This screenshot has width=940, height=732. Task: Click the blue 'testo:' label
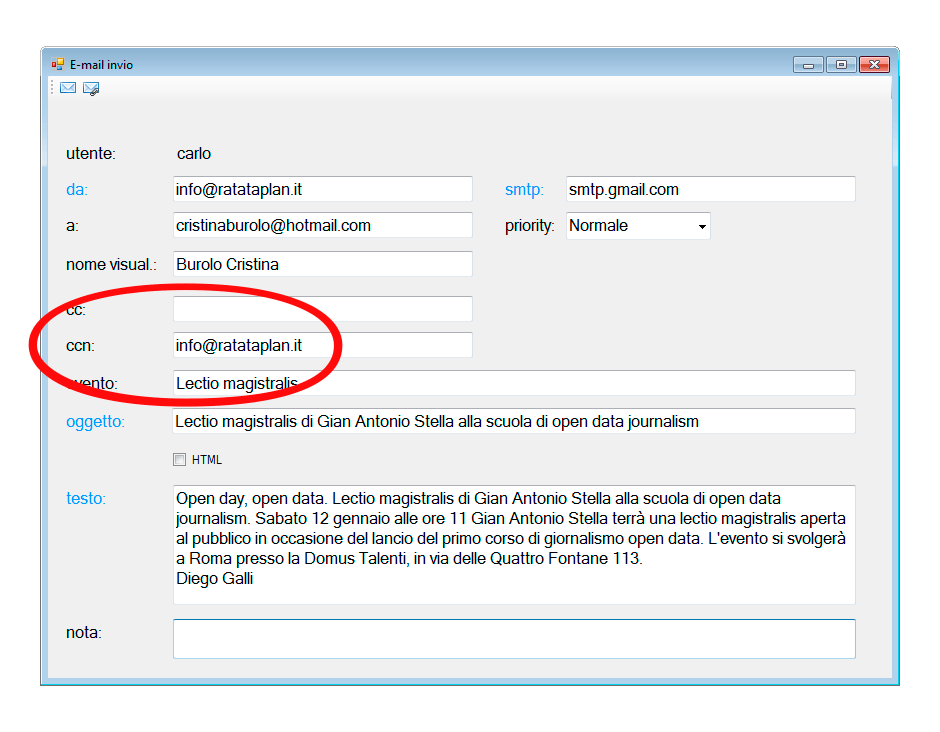pyautogui.click(x=86, y=499)
